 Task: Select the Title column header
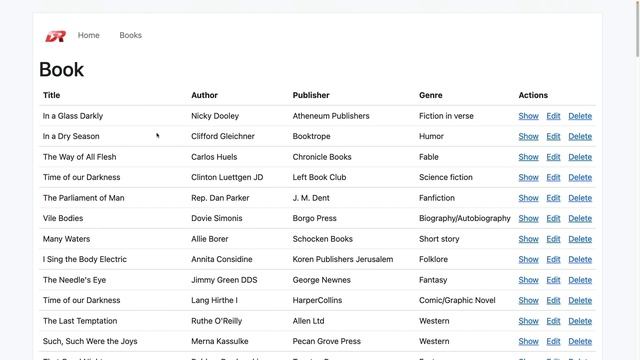(51, 95)
